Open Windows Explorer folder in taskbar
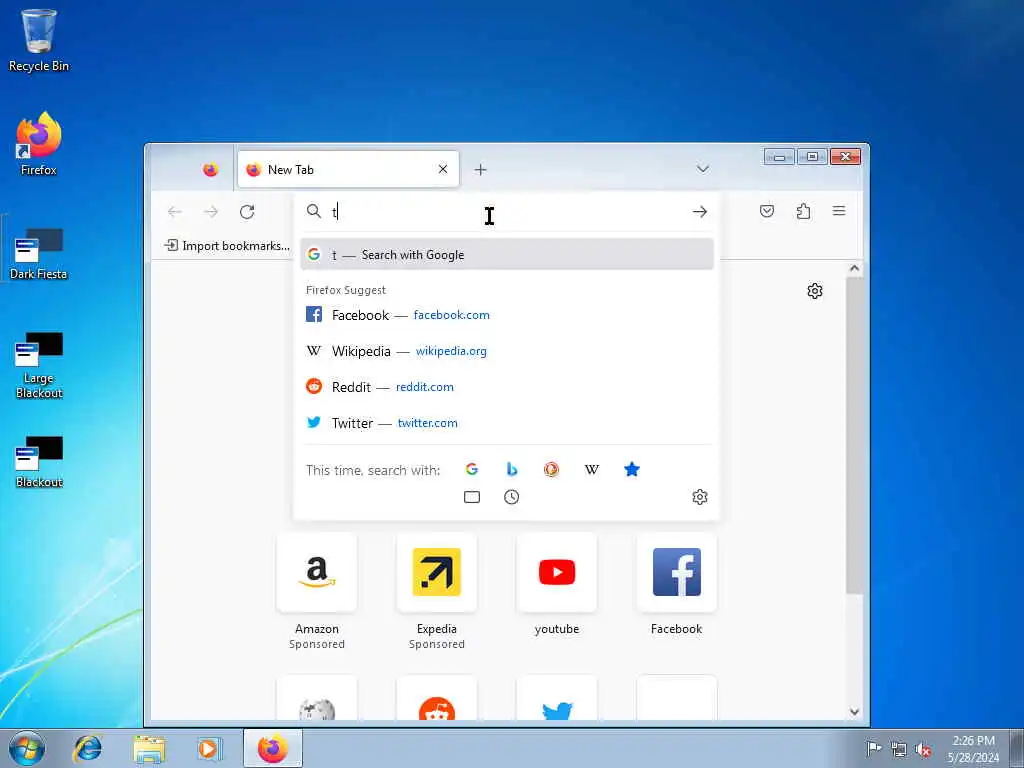1024x768 pixels. 149,748
